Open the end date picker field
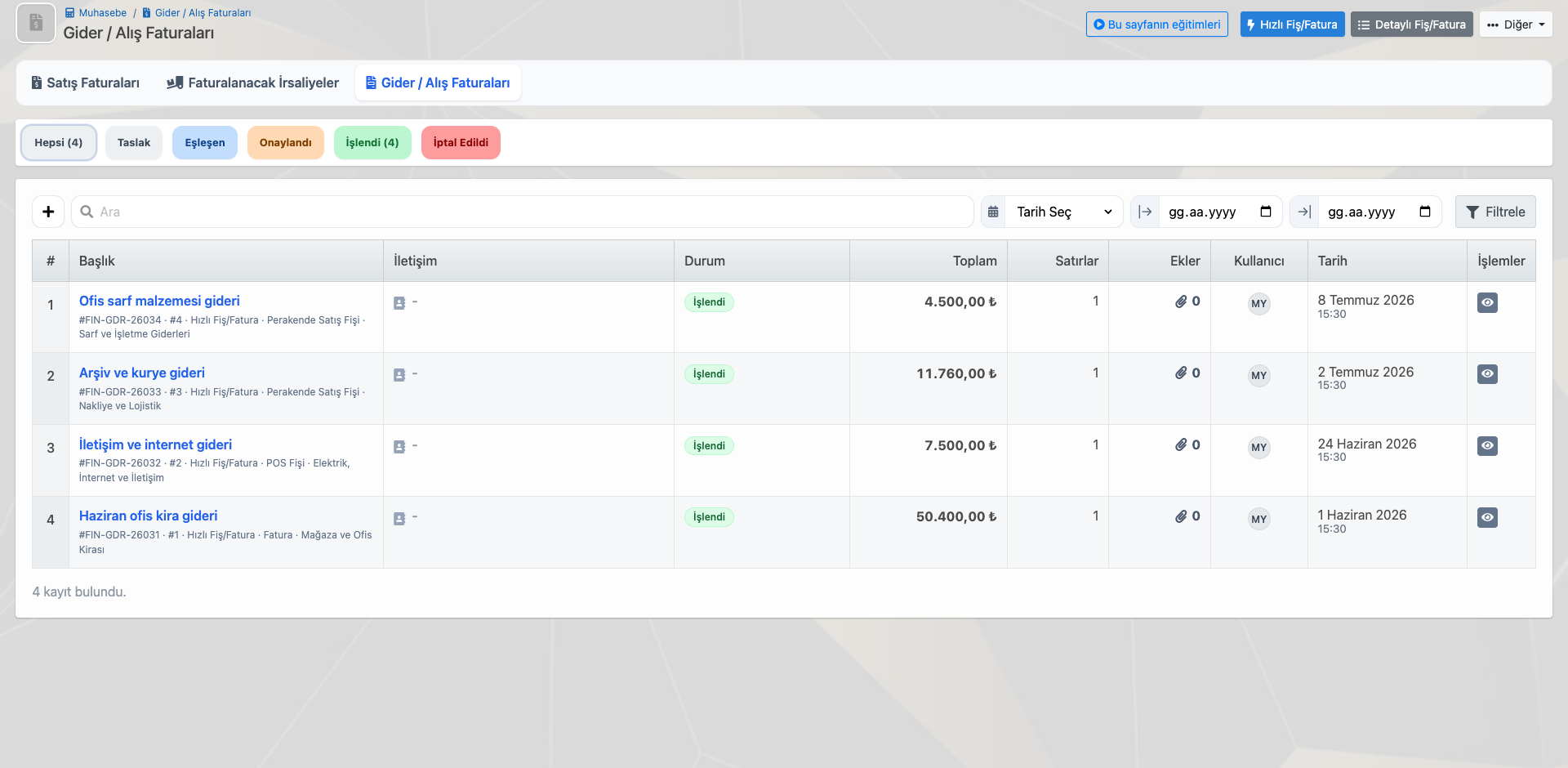 click(1379, 212)
